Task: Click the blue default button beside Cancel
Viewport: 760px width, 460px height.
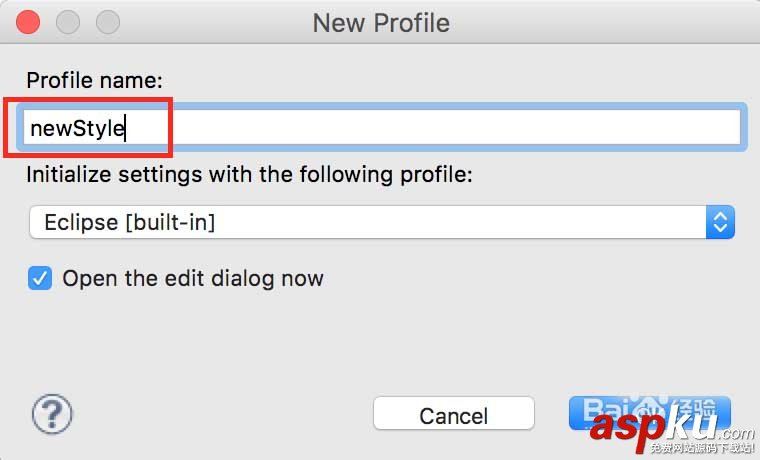Action: click(x=650, y=413)
